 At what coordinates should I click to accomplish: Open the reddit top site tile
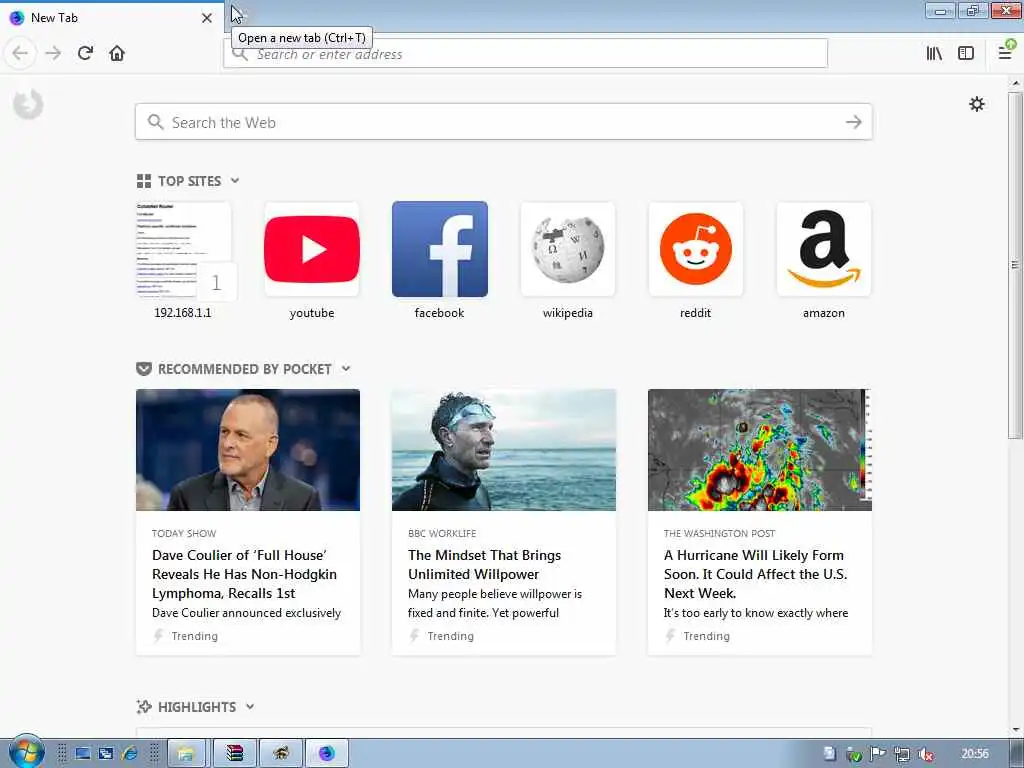(x=696, y=249)
